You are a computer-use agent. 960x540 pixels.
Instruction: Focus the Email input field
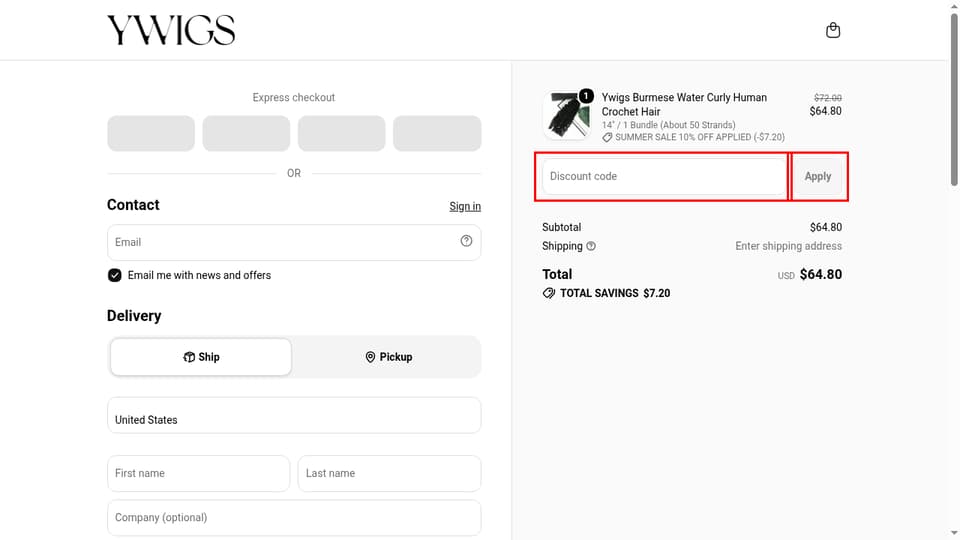click(294, 242)
